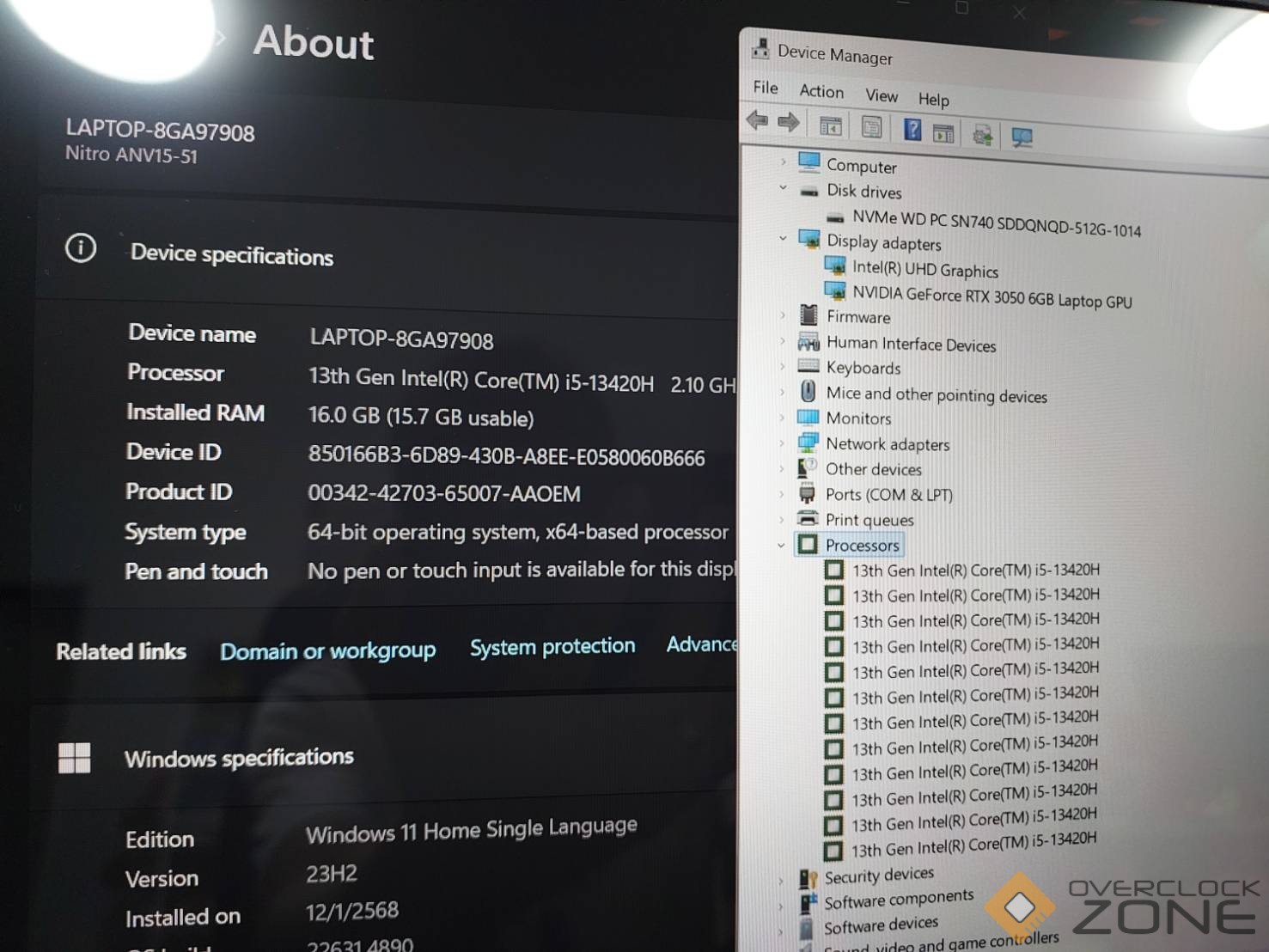The width and height of the screenshot is (1269, 952).
Task: Click the Scan for hardware changes icon
Action: click(1022, 137)
